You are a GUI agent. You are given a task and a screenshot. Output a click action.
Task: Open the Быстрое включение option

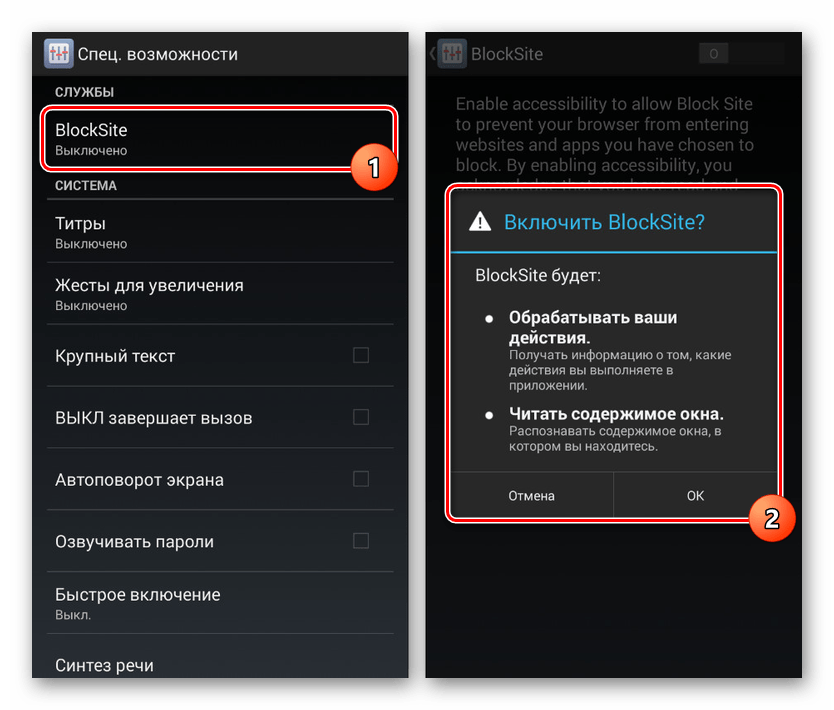point(200,603)
